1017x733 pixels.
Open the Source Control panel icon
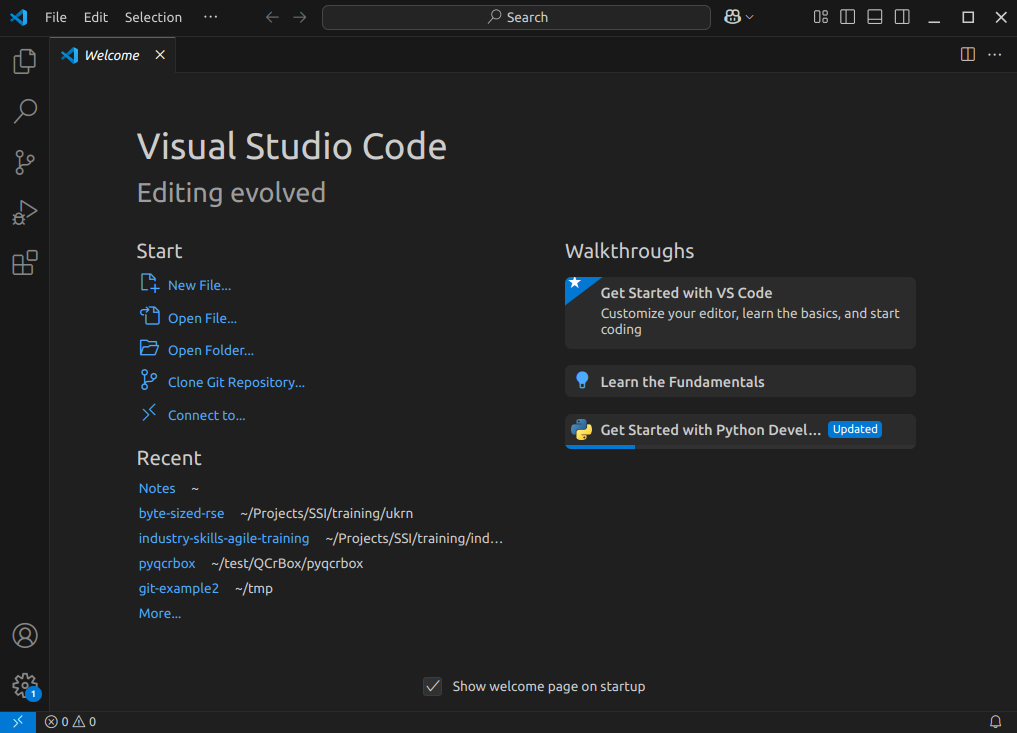tap(25, 162)
